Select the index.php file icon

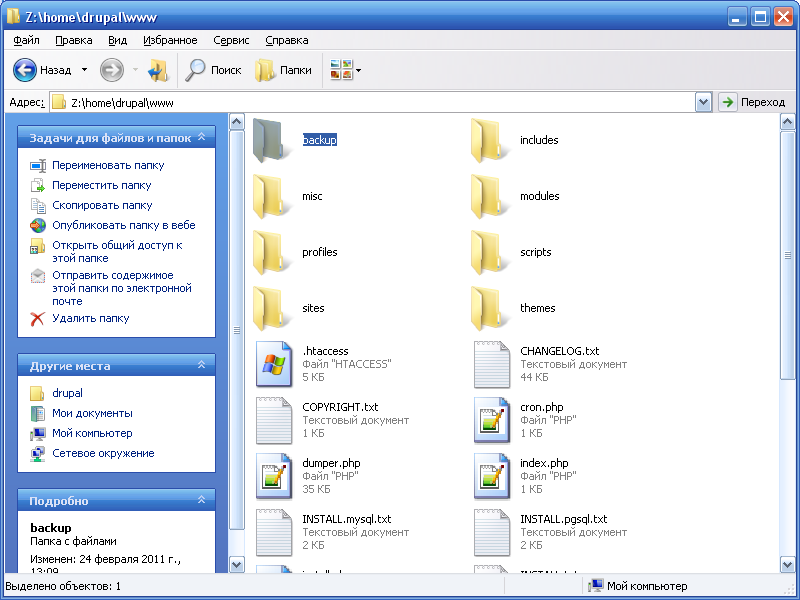point(492,476)
